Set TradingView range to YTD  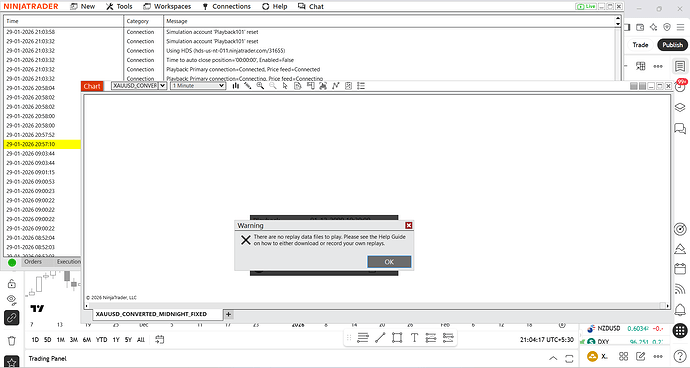(x=102, y=340)
